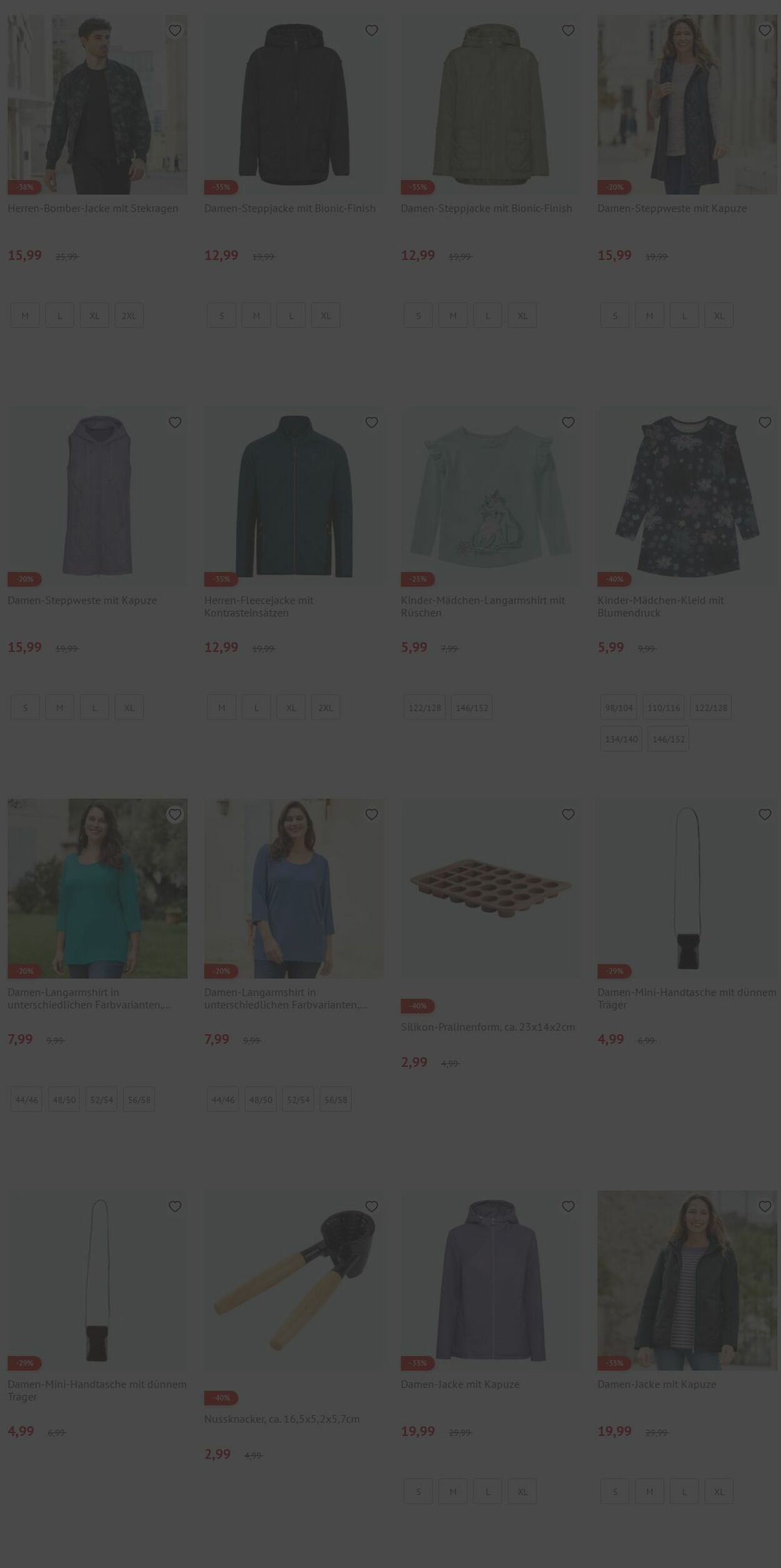Image resolution: width=781 pixels, height=1568 pixels.
Task: Favorite the Kinder-Mädchen-Langarmshirt mit Rüschen
Action: [x=568, y=422]
